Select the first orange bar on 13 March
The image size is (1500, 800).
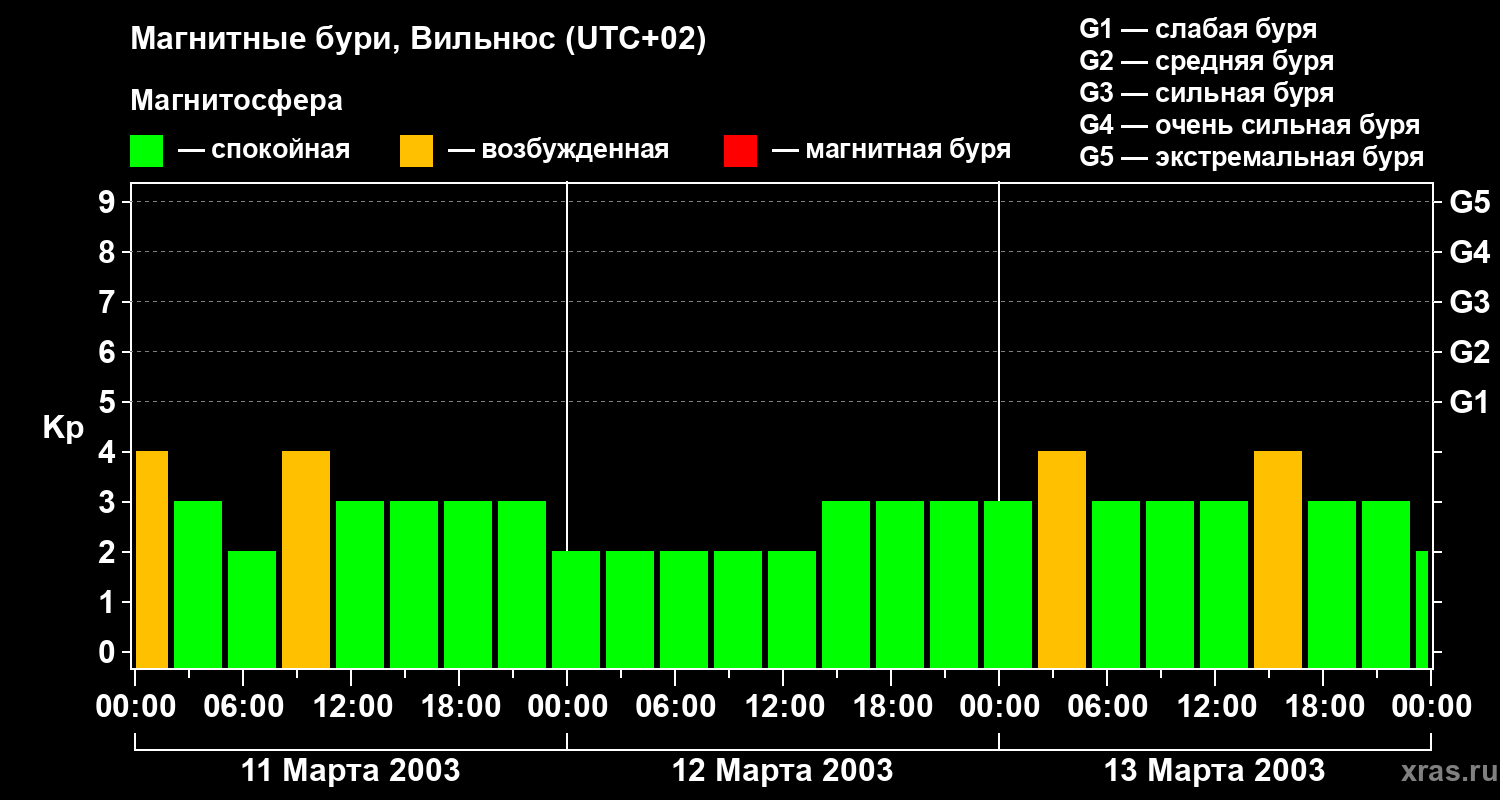[x=1062, y=559]
